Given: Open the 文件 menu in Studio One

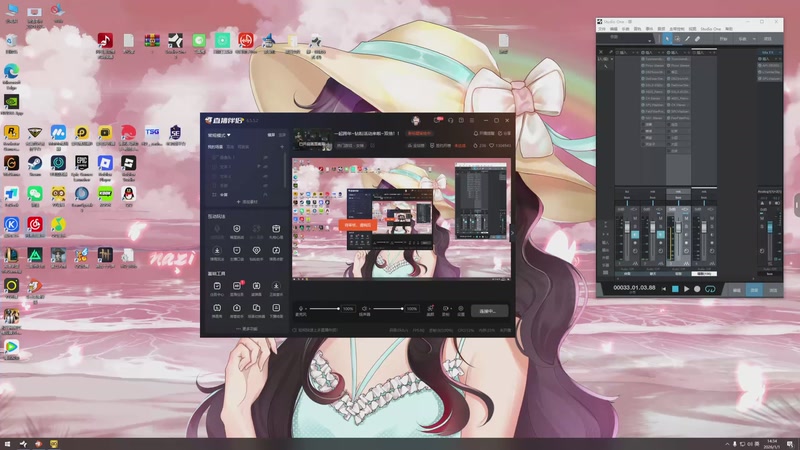Looking at the screenshot, I should [x=602, y=29].
